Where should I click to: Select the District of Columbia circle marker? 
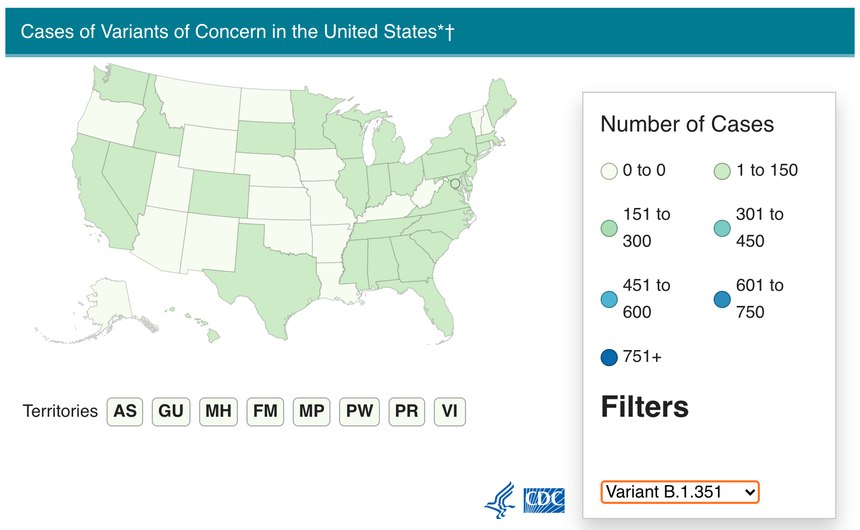pyautogui.click(x=455, y=183)
